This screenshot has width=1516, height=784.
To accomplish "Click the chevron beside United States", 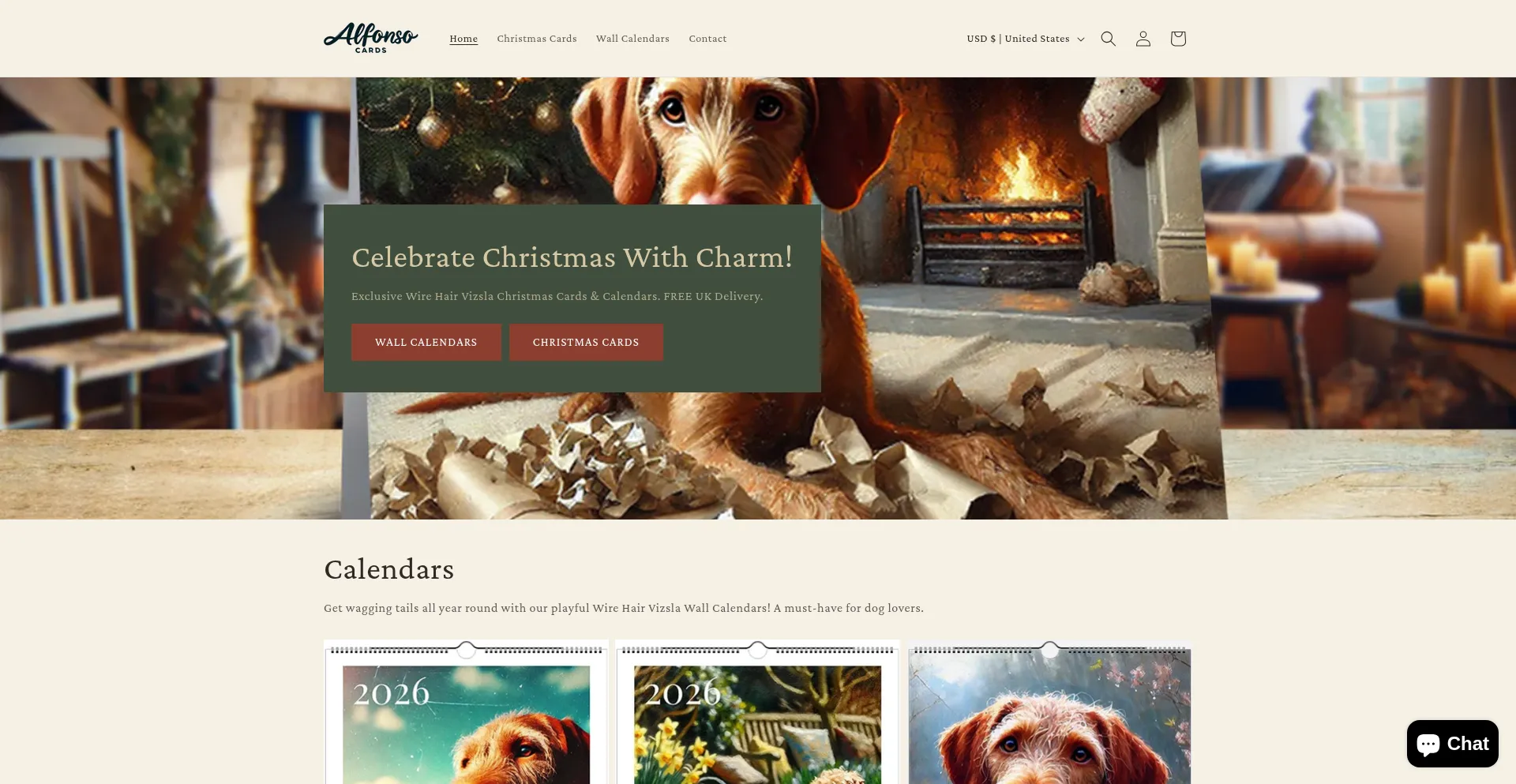I will point(1081,39).
